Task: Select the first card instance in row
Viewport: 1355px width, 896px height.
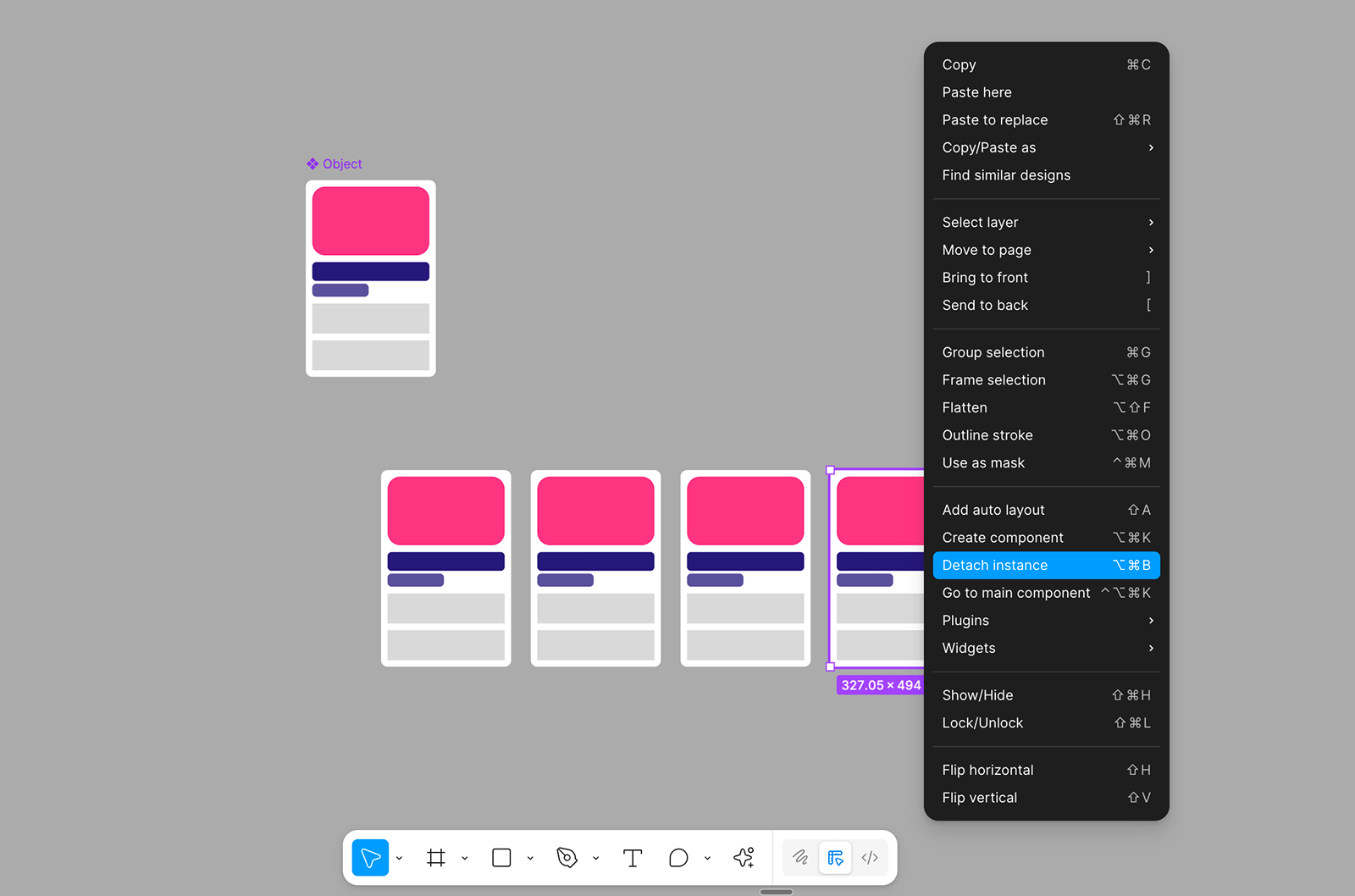Action: tap(446, 568)
